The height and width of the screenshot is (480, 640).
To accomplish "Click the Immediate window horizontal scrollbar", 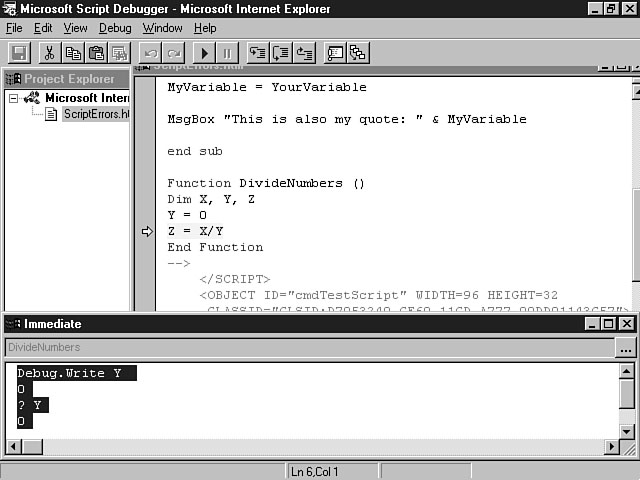I will pos(310,446).
